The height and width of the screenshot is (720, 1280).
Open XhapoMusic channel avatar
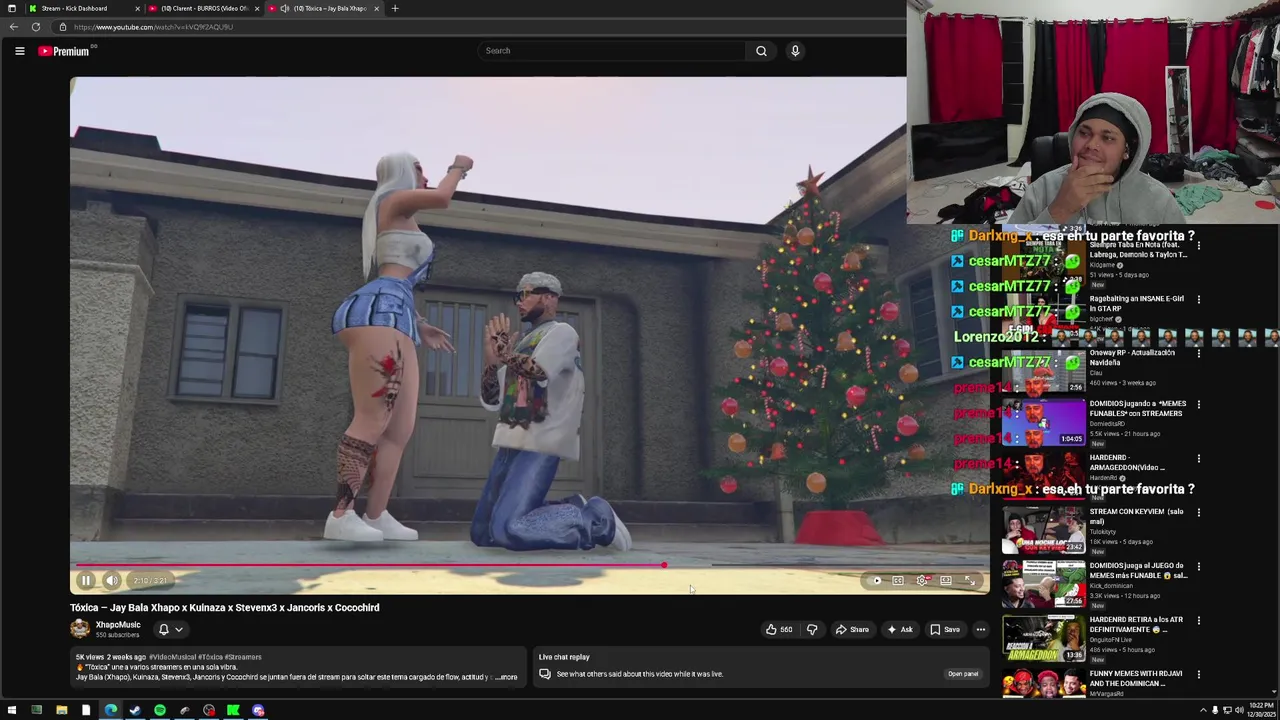tap(79, 628)
